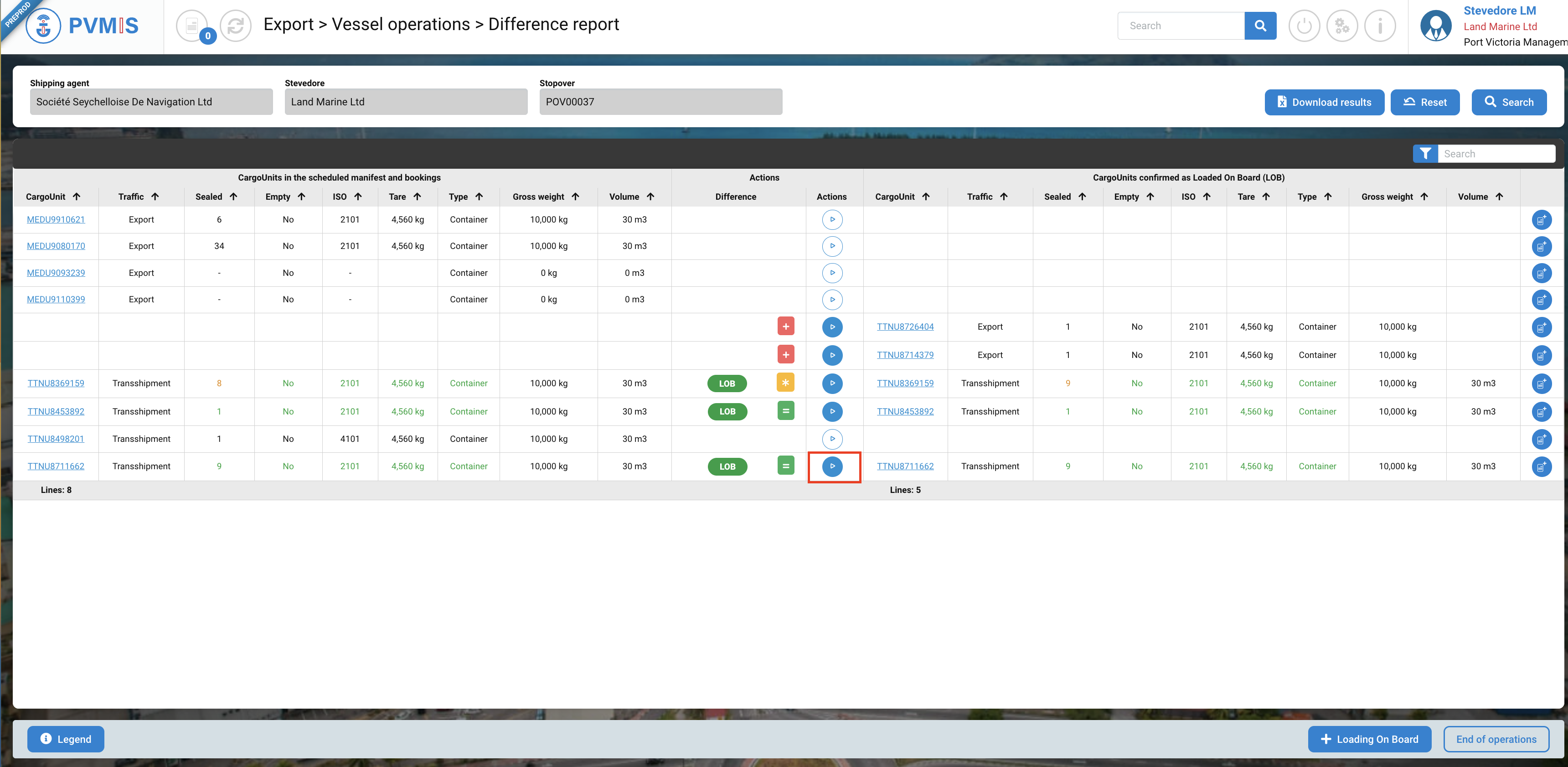Click the header refresh icon
Image resolution: width=1568 pixels, height=767 pixels.
pos(235,26)
